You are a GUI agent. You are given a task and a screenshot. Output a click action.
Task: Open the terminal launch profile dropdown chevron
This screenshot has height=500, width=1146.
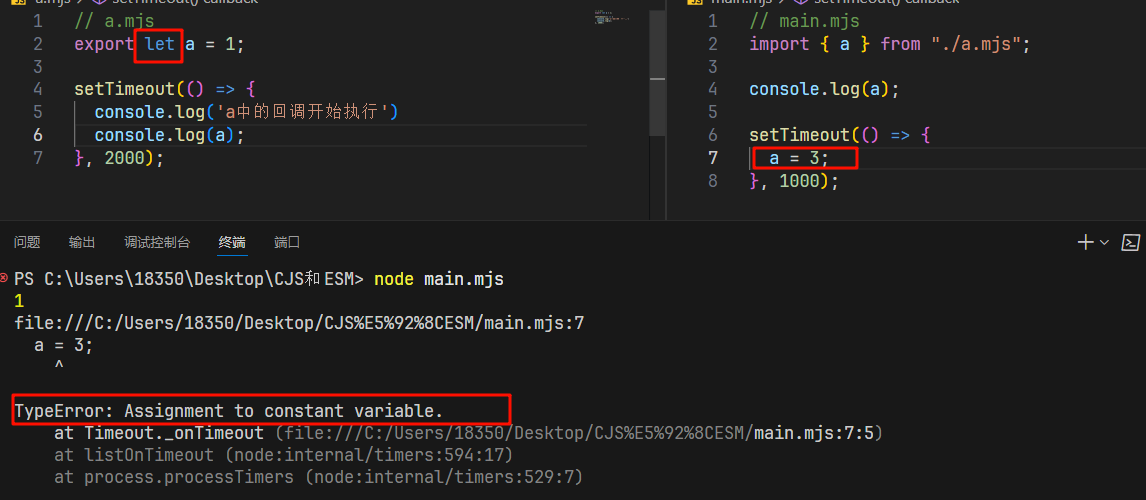click(1104, 242)
